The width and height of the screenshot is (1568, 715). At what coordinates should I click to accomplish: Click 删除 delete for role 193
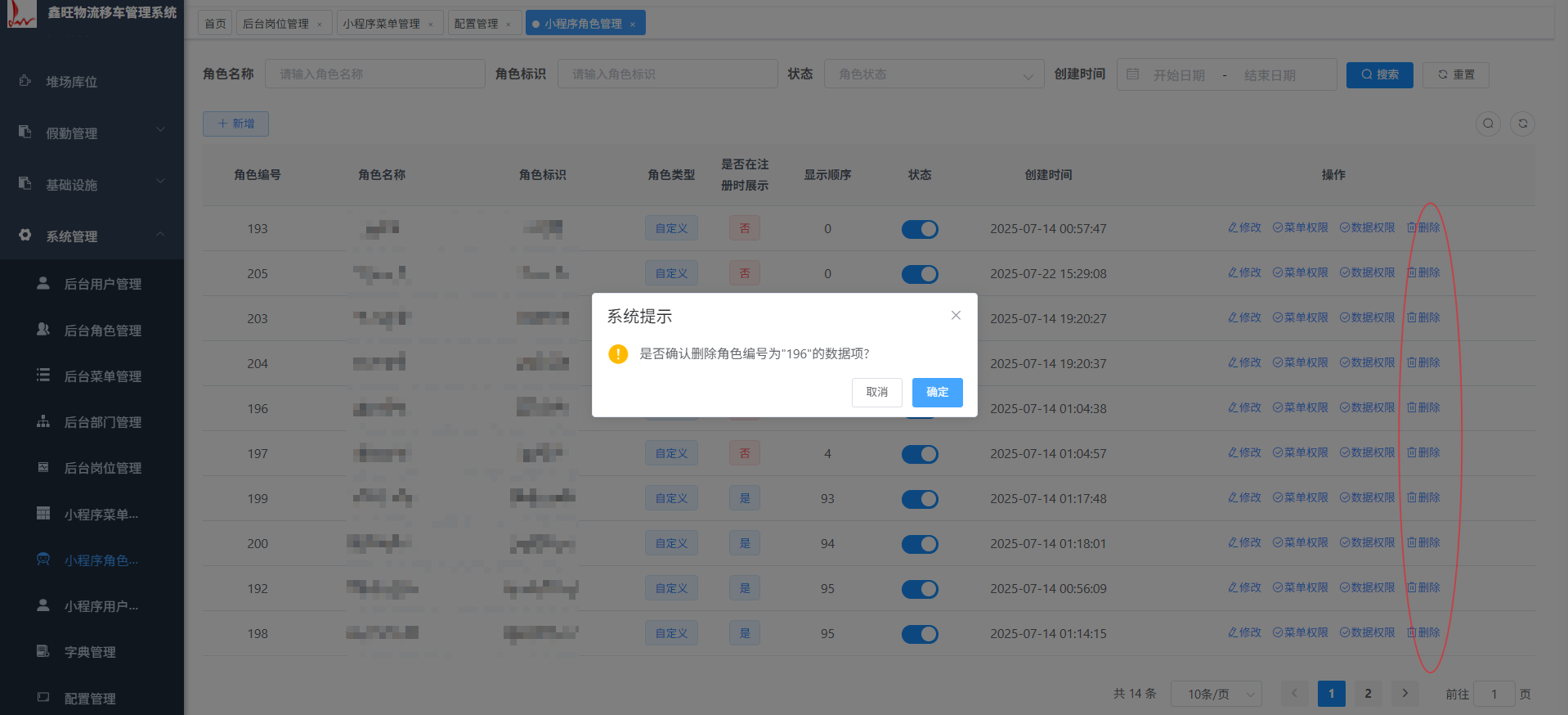click(x=1423, y=227)
